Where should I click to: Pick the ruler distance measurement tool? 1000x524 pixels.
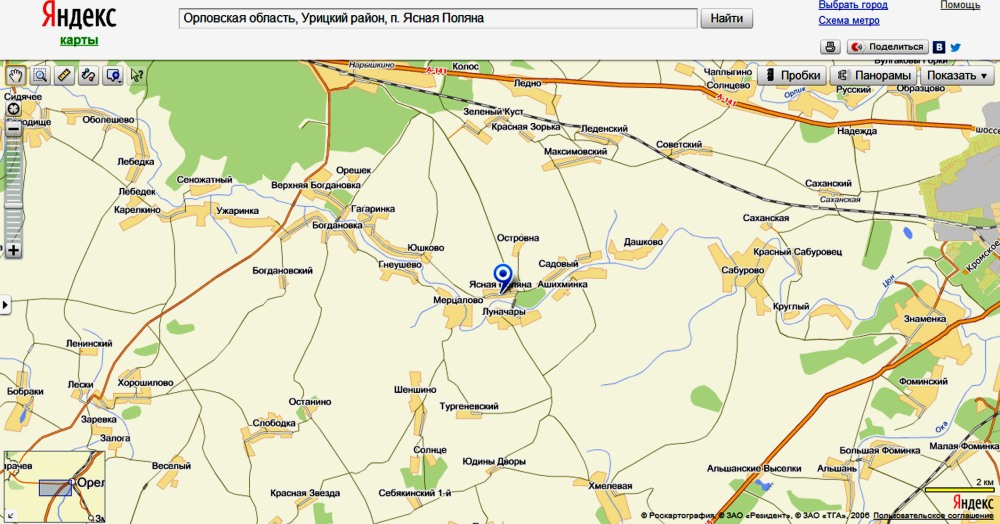click(x=64, y=75)
